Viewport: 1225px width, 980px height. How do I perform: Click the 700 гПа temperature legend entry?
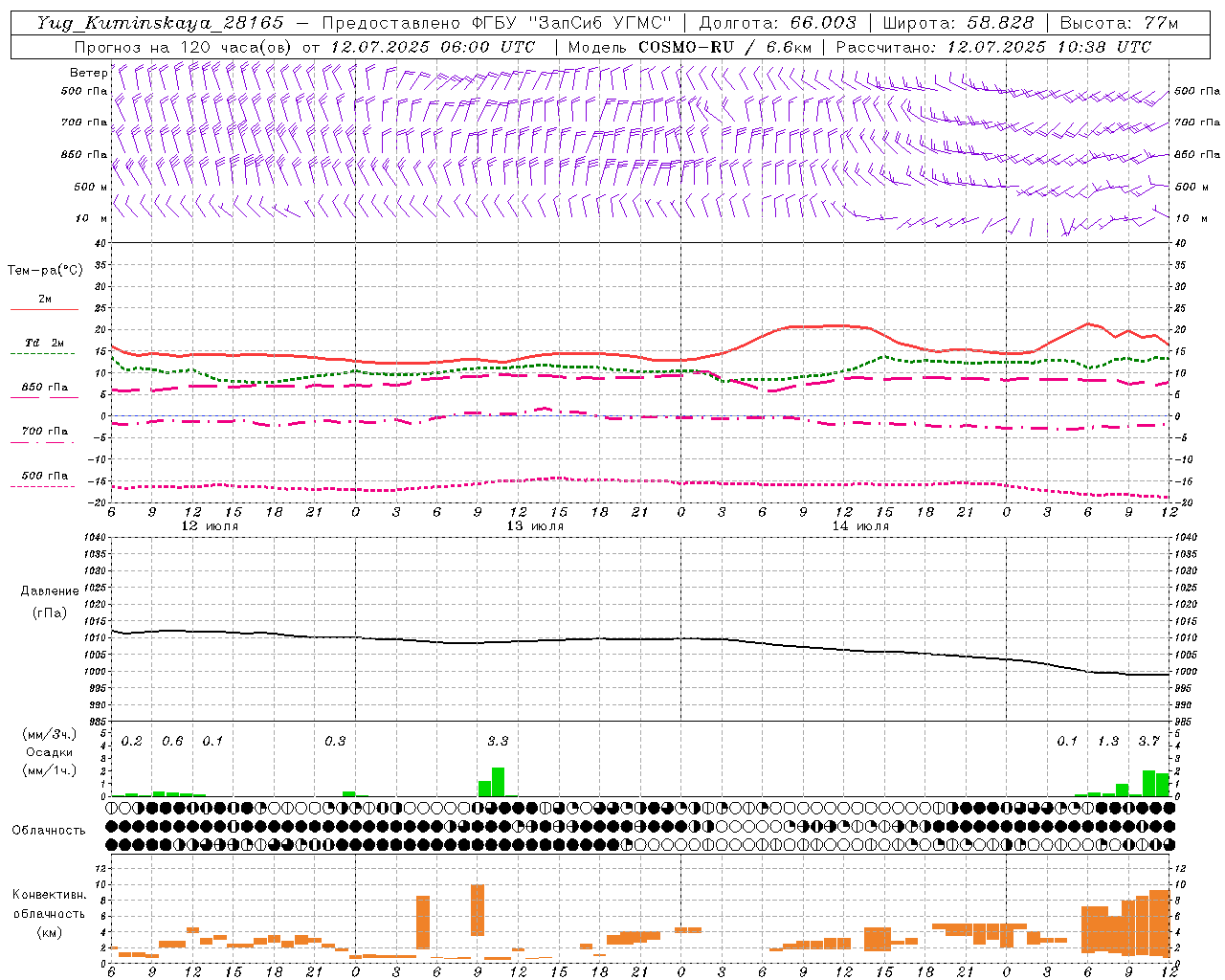click(x=45, y=432)
